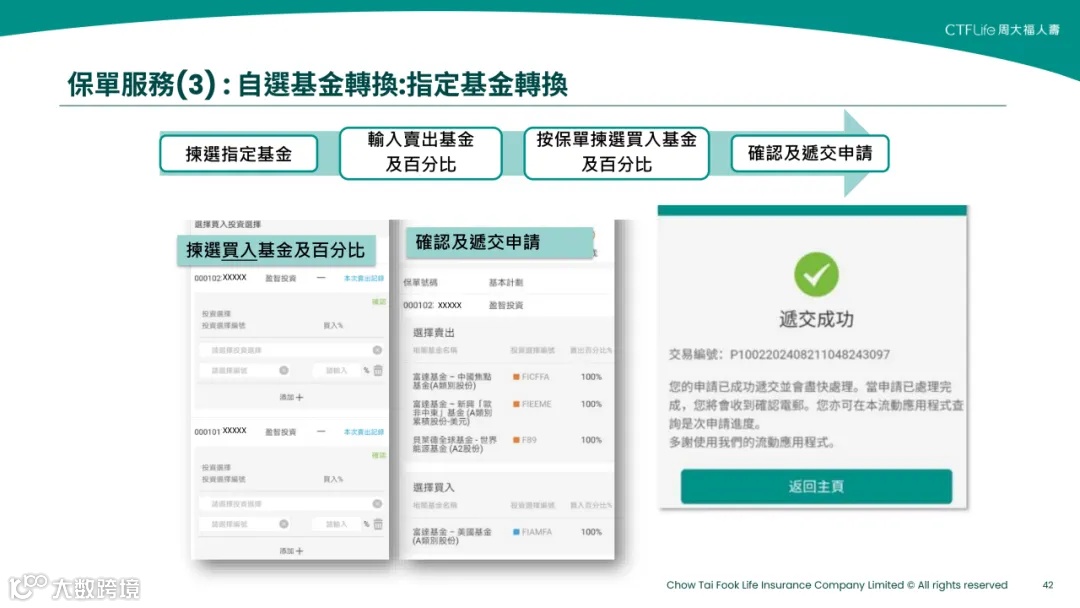The width and height of the screenshot is (1080, 608).
Task: Select the 揀選指定基金 step in the flow
Action: [238, 152]
